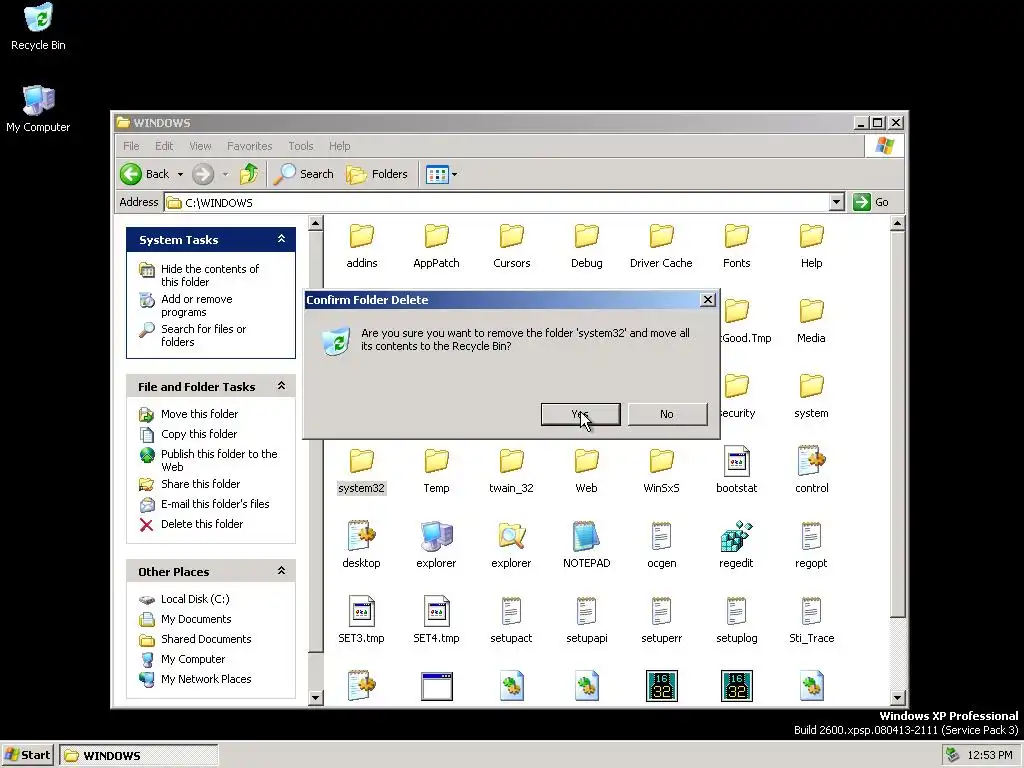
Task: Open the Recycle Bin desktop icon
Action: click(38, 27)
